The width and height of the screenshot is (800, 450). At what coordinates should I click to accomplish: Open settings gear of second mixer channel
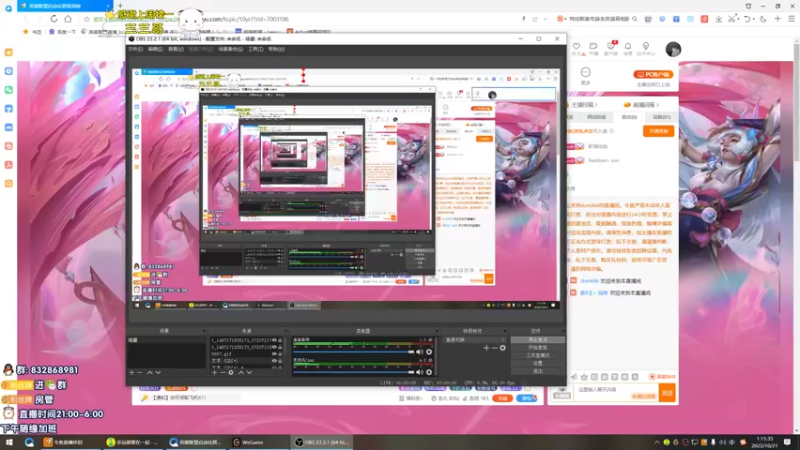[429, 372]
